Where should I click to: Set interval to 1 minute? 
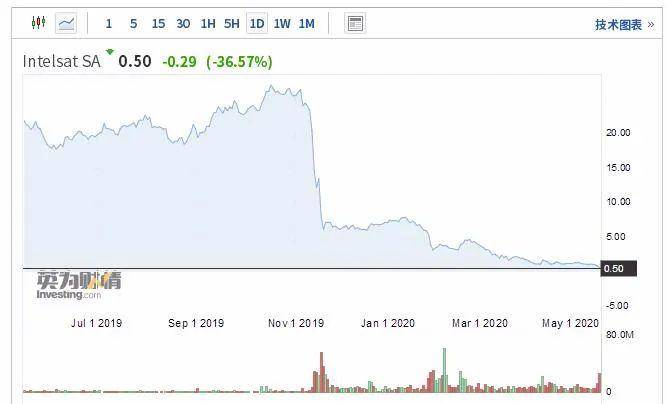point(109,24)
